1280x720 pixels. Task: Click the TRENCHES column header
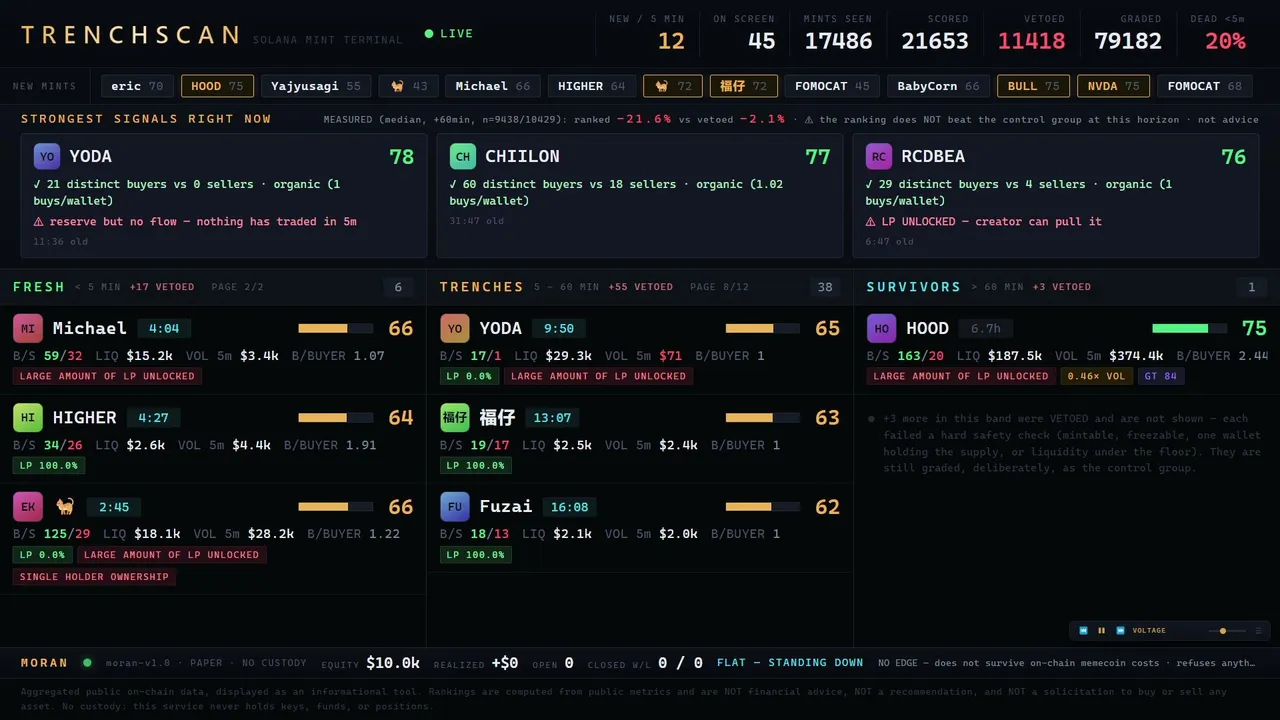(482, 287)
